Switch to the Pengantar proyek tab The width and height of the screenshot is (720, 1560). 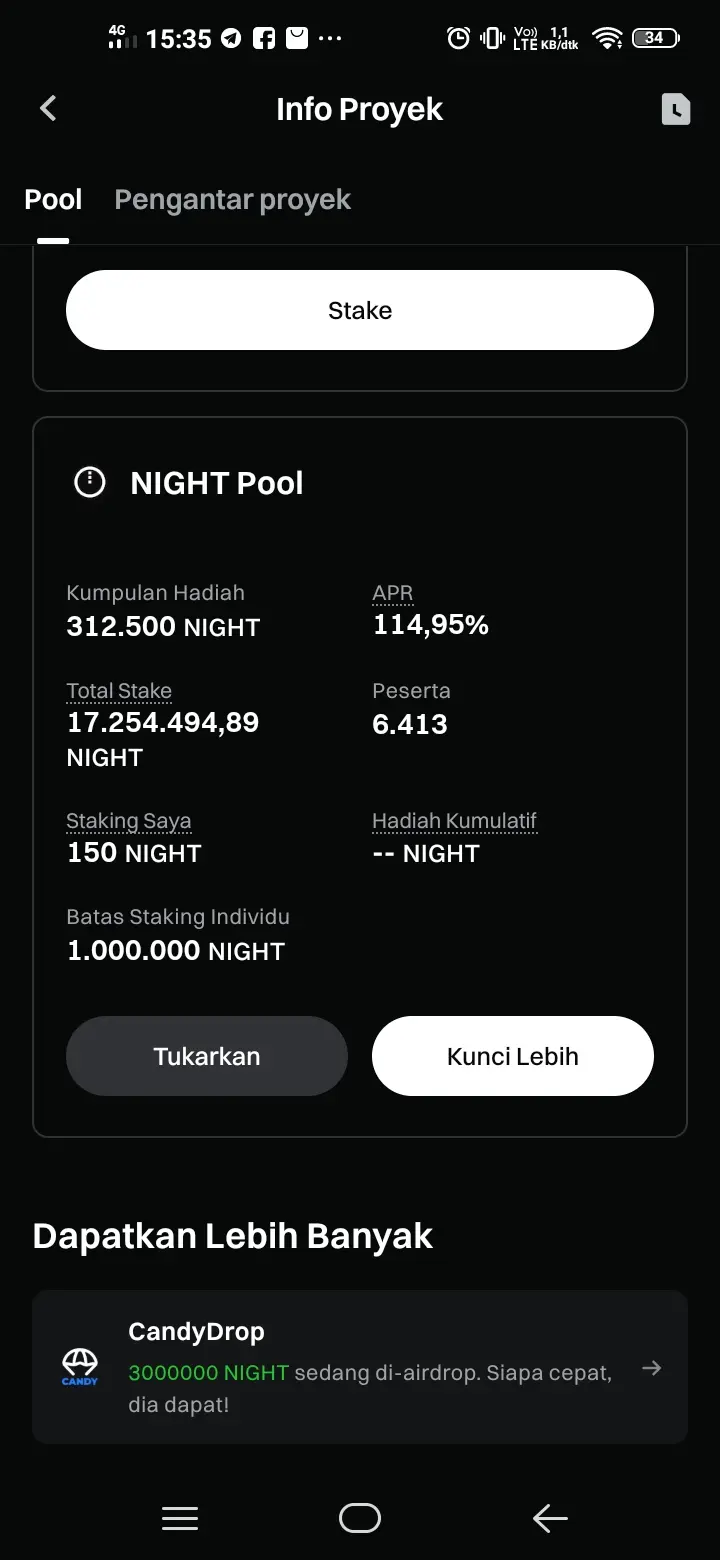tap(232, 199)
